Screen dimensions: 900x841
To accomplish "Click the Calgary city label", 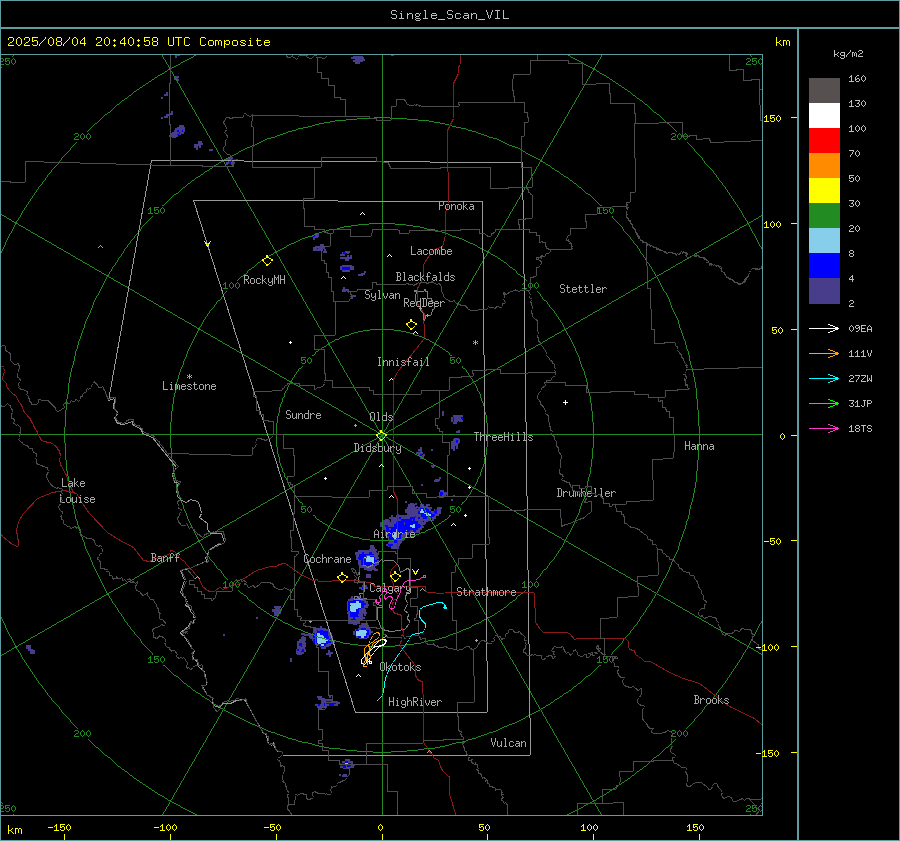I will (x=390, y=588).
